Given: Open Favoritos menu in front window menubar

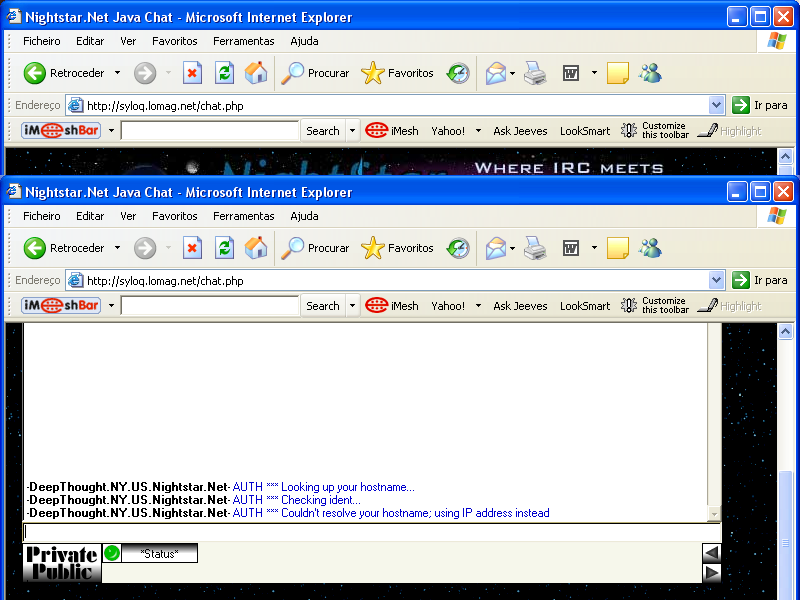Looking at the screenshot, I should pos(174,216).
